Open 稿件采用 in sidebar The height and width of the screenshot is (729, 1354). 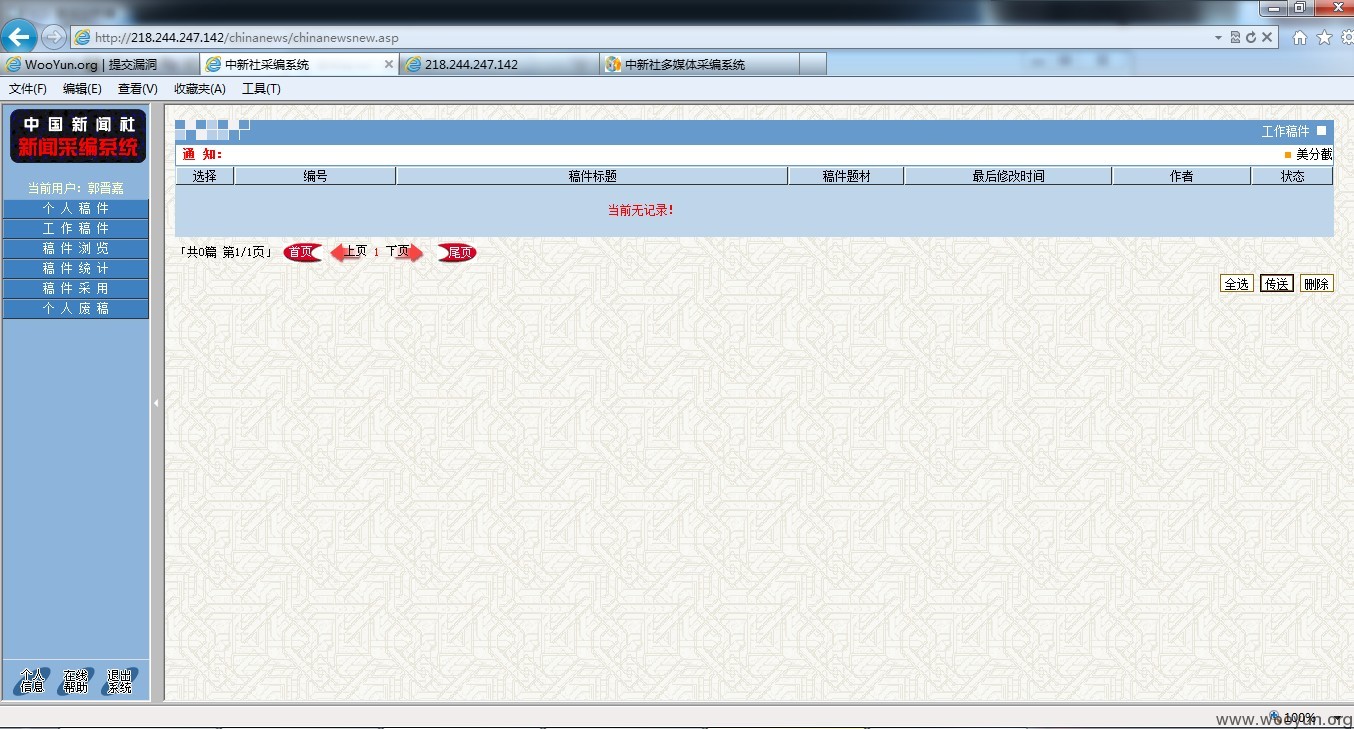click(x=76, y=288)
